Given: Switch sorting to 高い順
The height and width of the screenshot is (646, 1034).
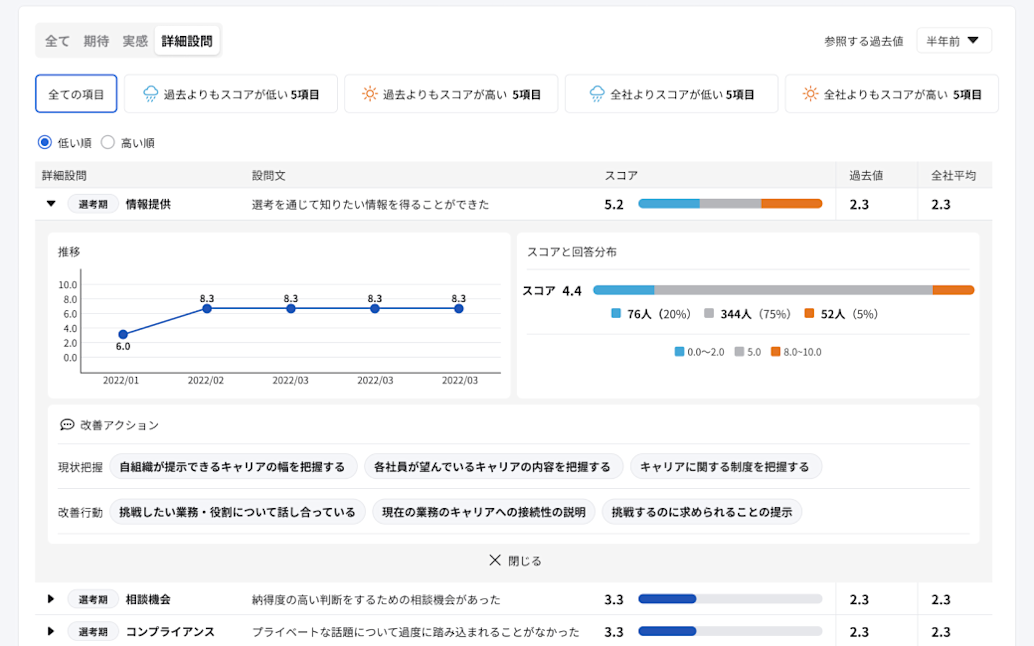Looking at the screenshot, I should tap(108, 141).
